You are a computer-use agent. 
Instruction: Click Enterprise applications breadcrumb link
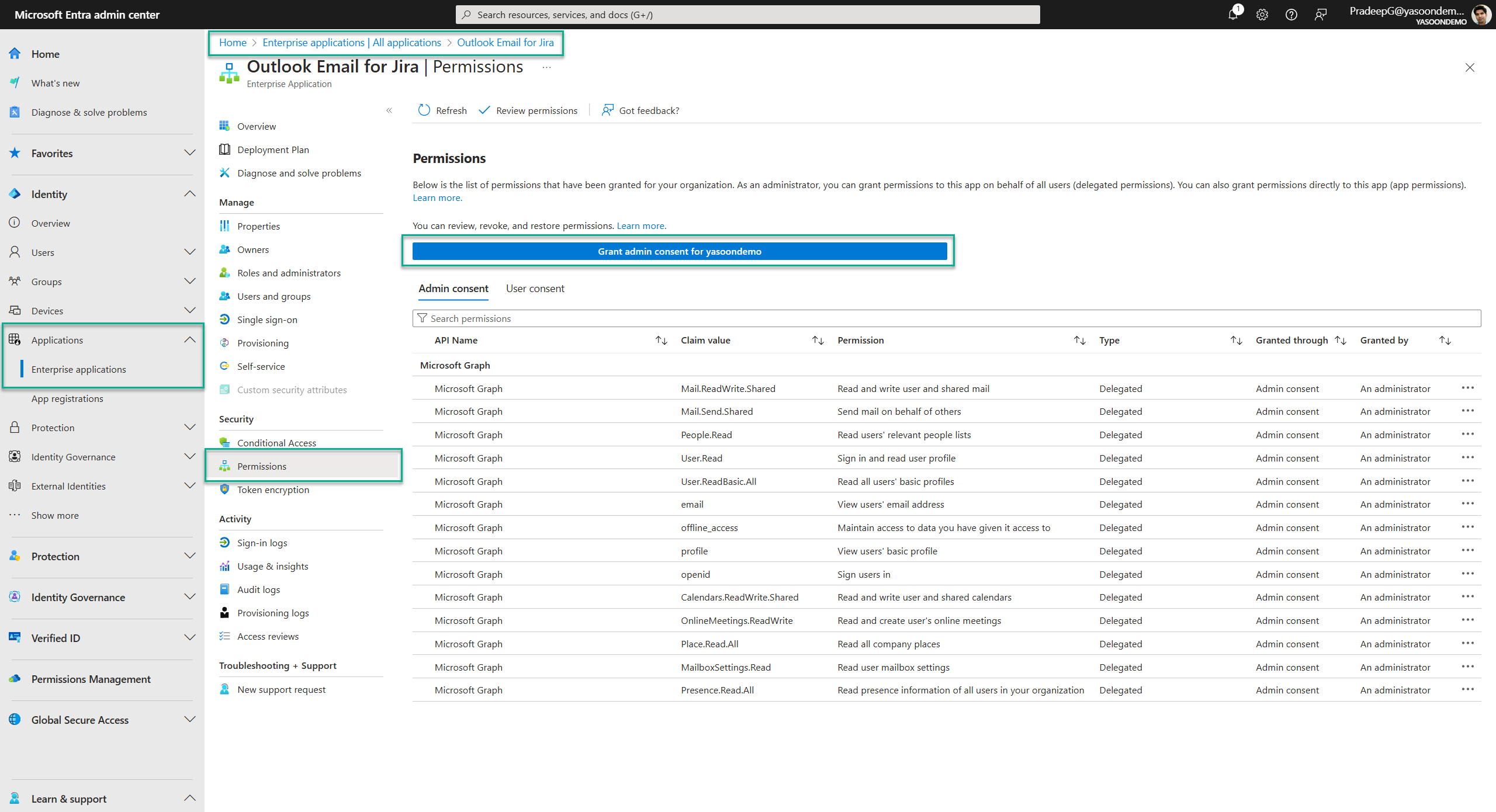(351, 43)
